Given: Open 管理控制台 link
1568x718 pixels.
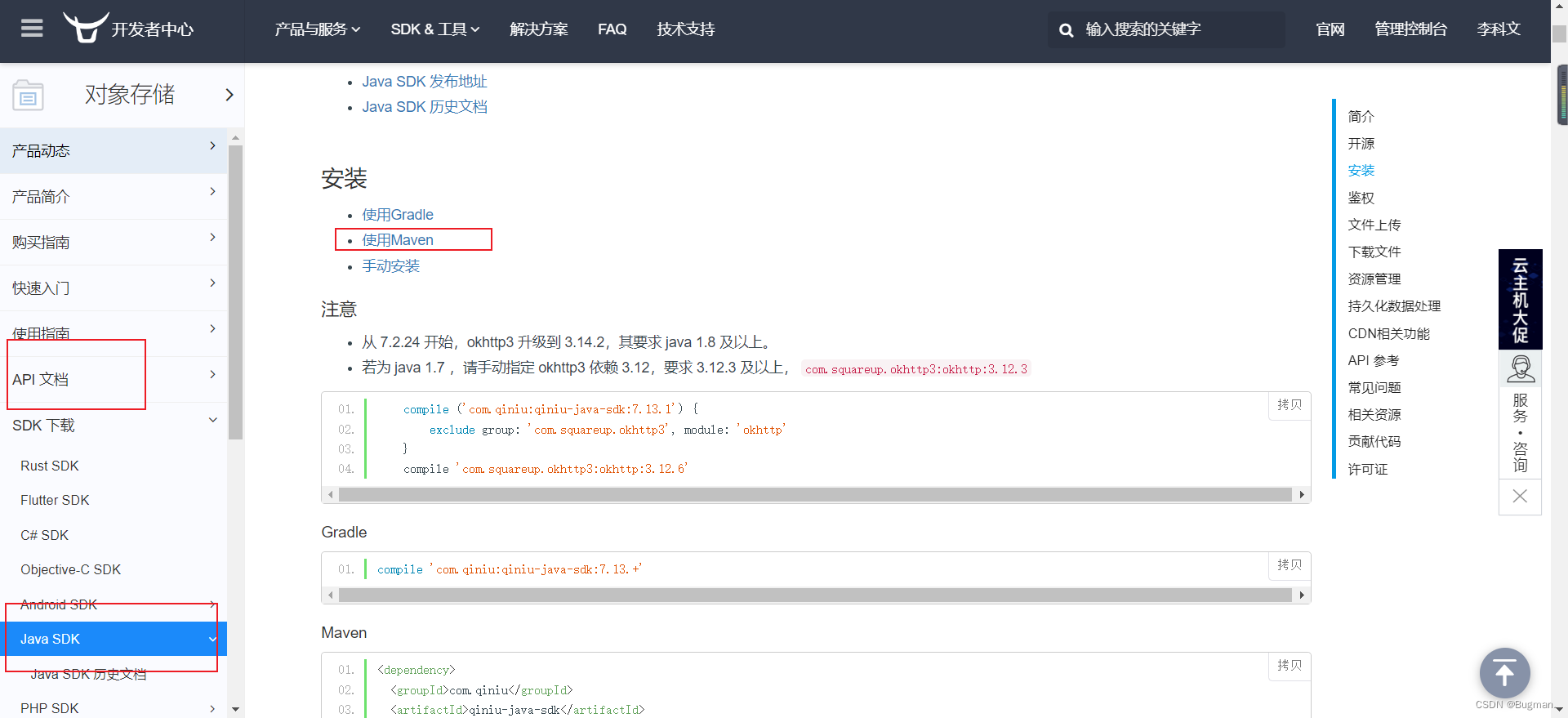Looking at the screenshot, I should click(1411, 29).
